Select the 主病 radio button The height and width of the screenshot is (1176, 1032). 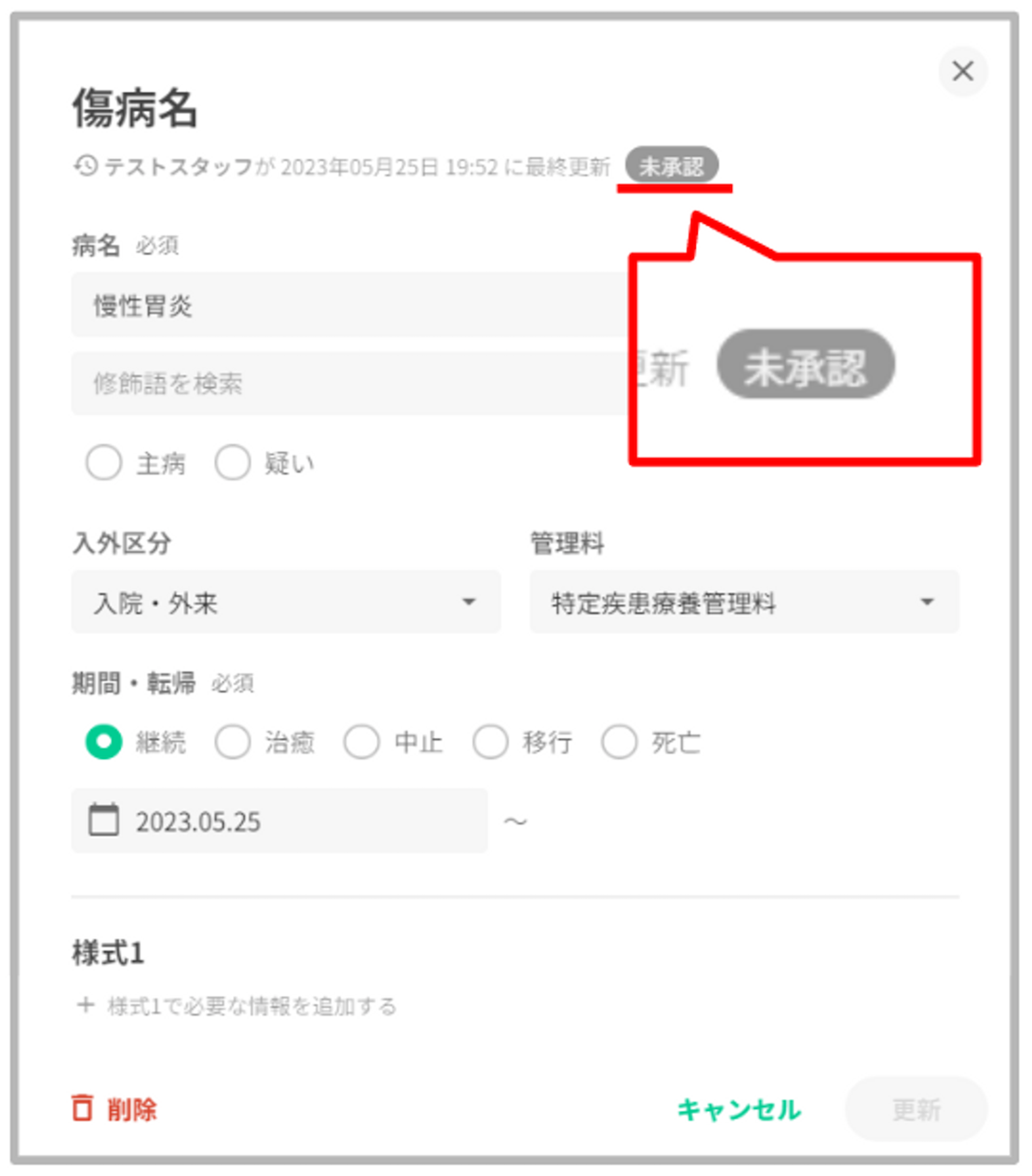104,462
